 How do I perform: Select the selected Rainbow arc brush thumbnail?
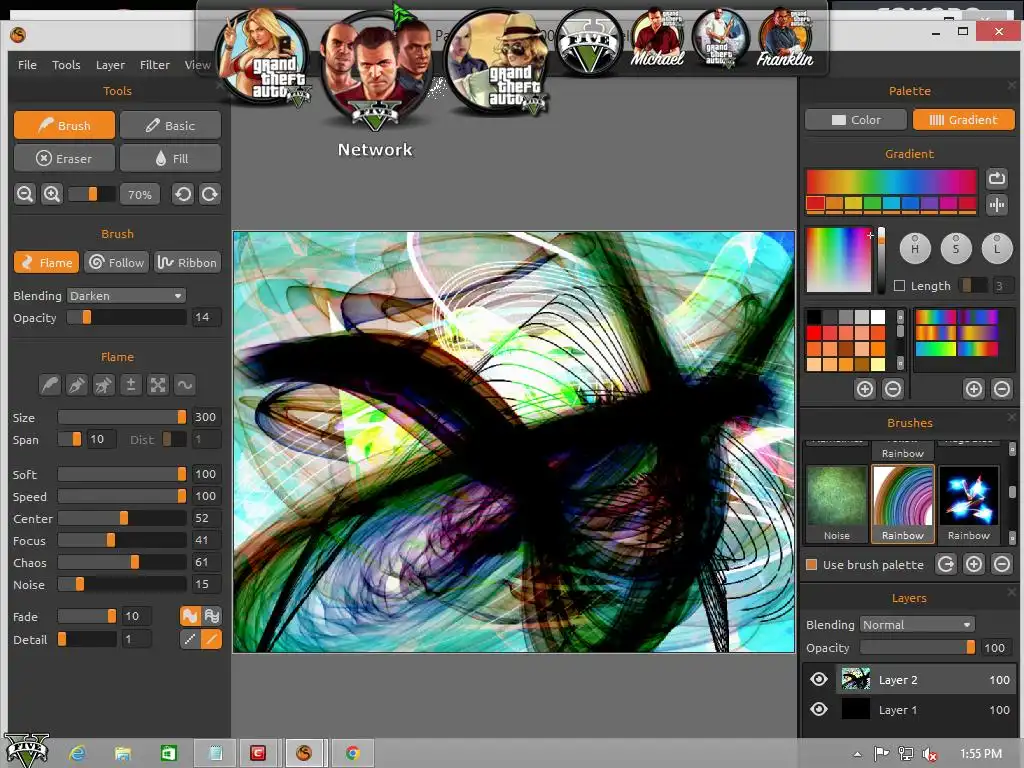coord(903,504)
